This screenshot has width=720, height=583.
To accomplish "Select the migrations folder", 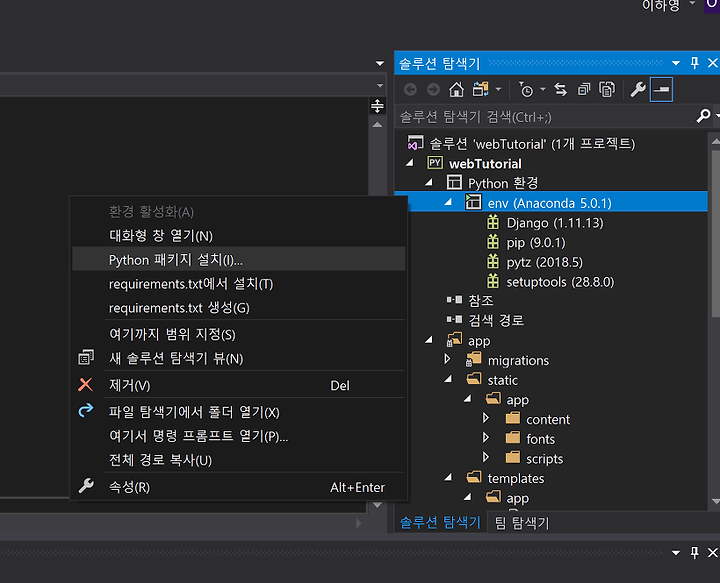I will coord(518,361).
